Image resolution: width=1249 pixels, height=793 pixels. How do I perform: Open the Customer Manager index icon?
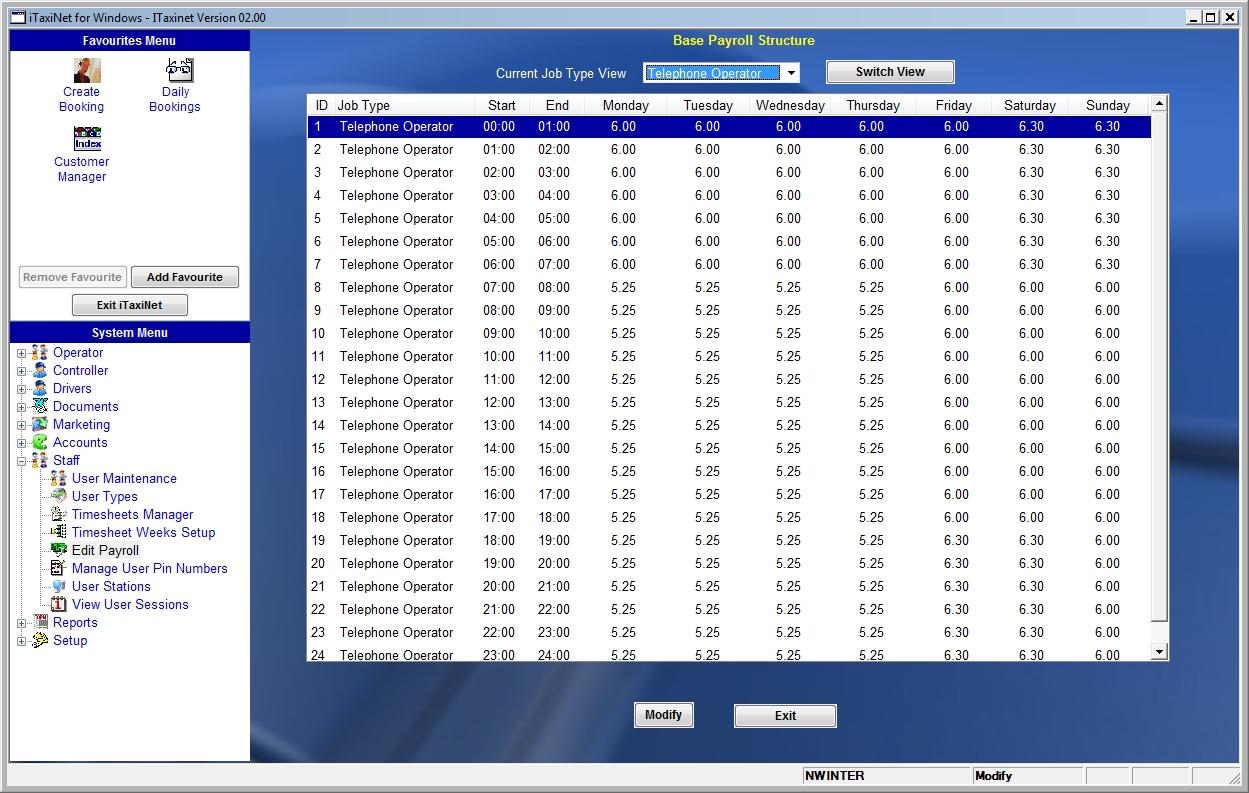87,139
